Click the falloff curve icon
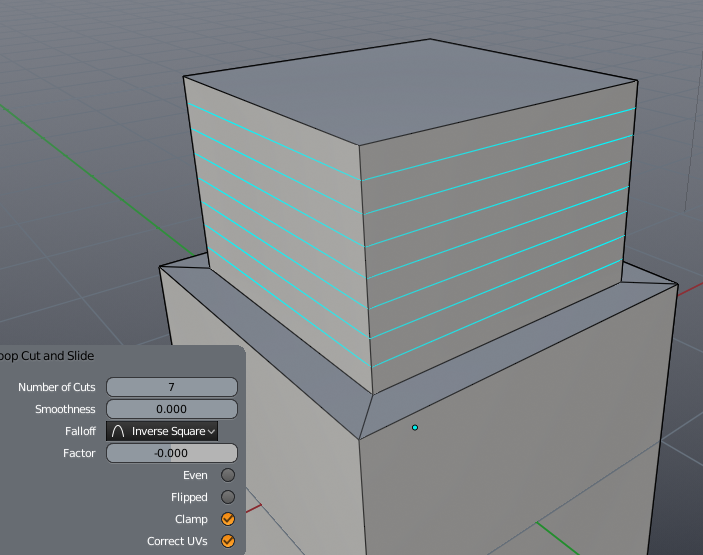Viewport: 703px width, 555px height. [x=118, y=431]
